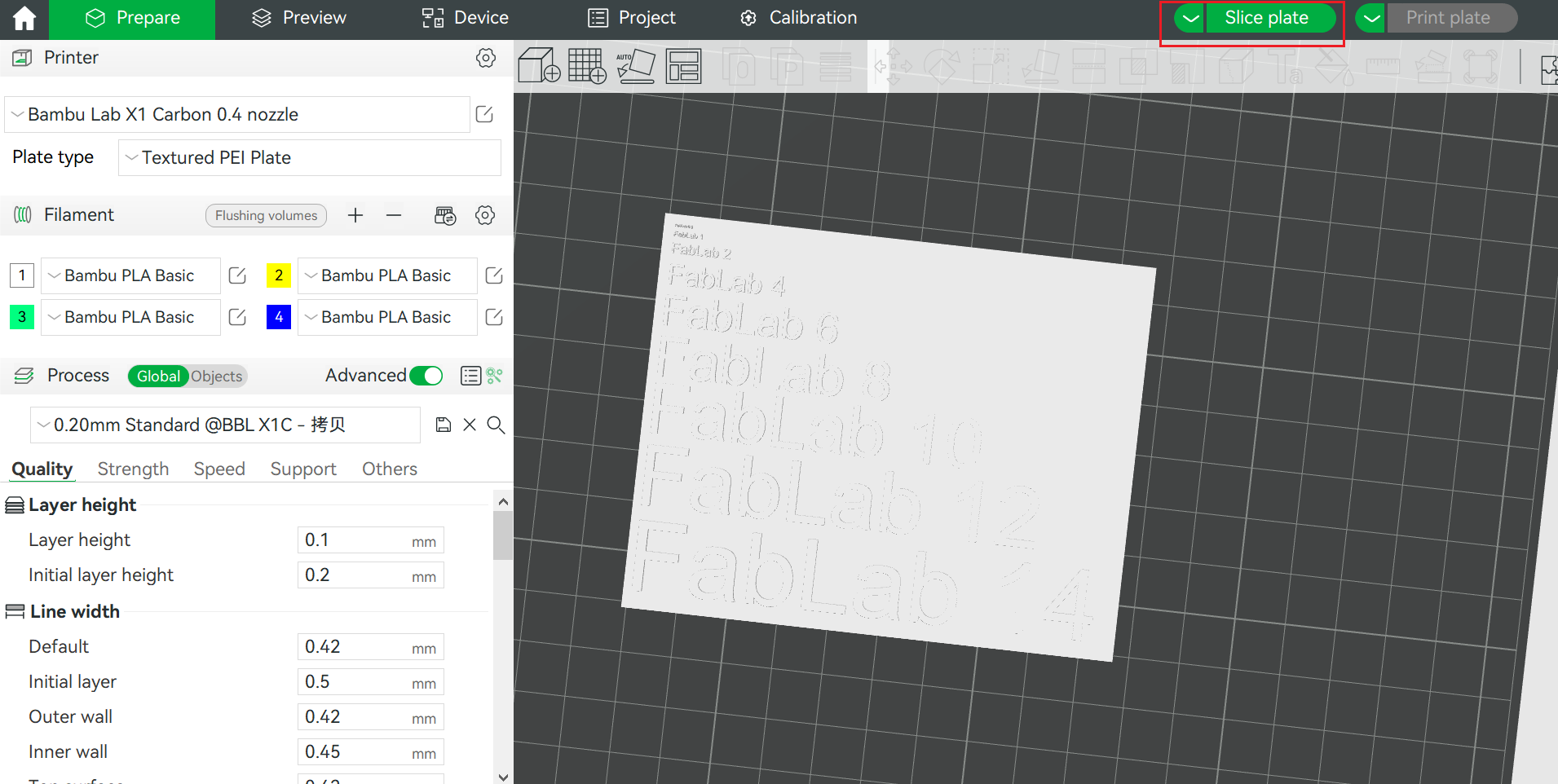The width and height of the screenshot is (1558, 784).
Task: Click the Slice plate button
Action: click(1270, 18)
